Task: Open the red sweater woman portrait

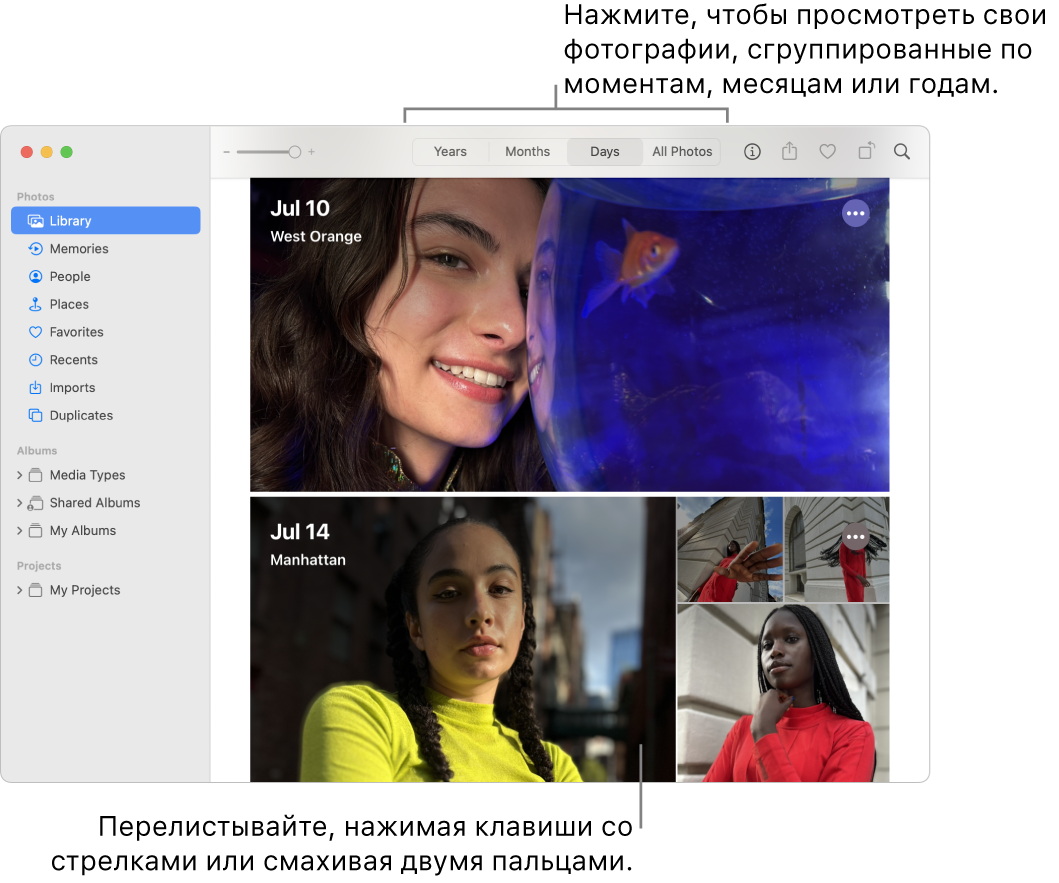Action: (x=783, y=693)
